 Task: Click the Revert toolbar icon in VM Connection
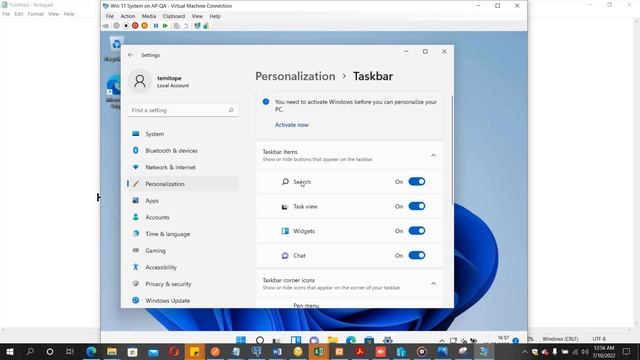point(186,26)
